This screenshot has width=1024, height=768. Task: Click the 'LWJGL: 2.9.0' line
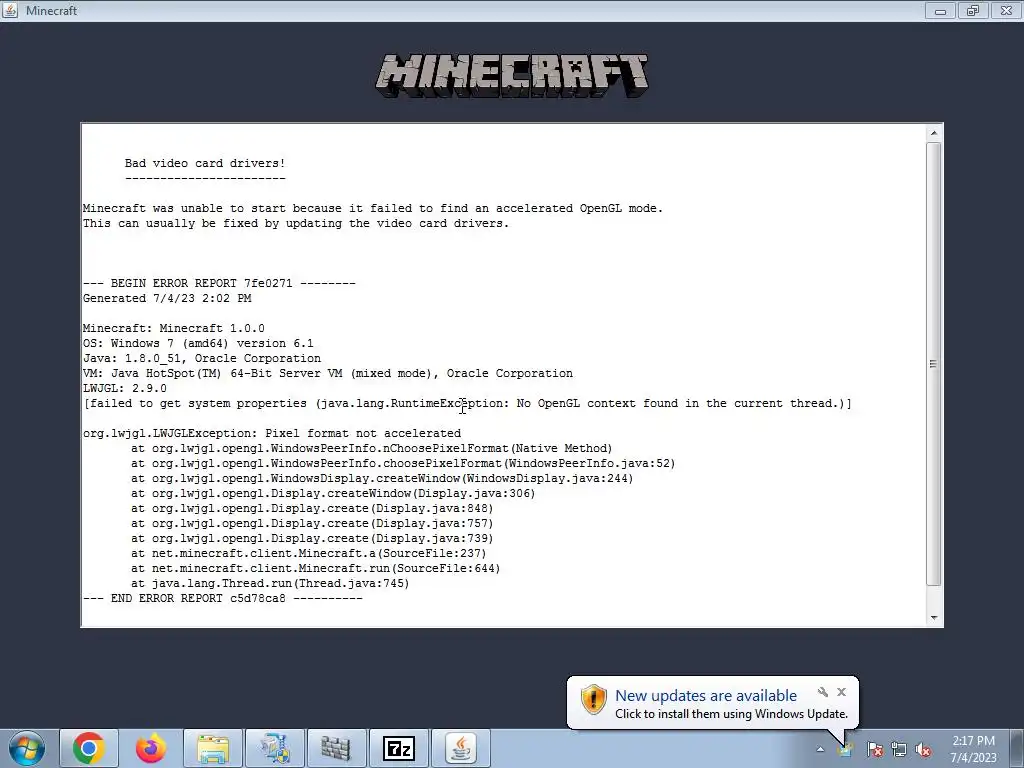pyautogui.click(x=125, y=389)
